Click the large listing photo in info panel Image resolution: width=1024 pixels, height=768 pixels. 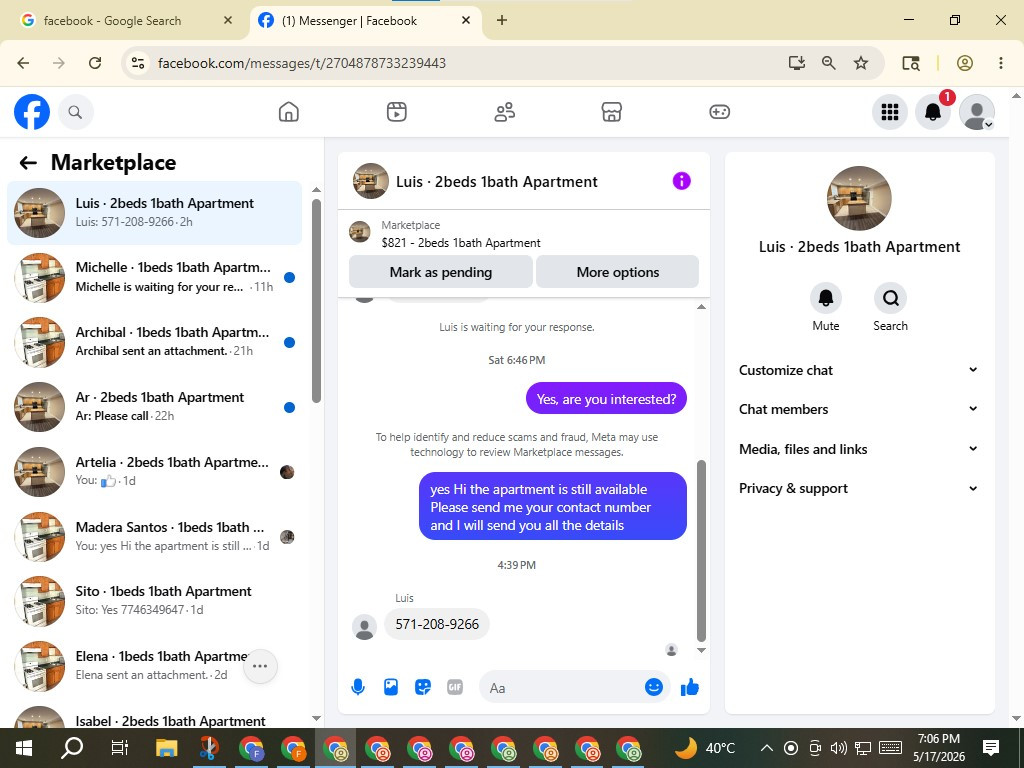click(x=859, y=199)
